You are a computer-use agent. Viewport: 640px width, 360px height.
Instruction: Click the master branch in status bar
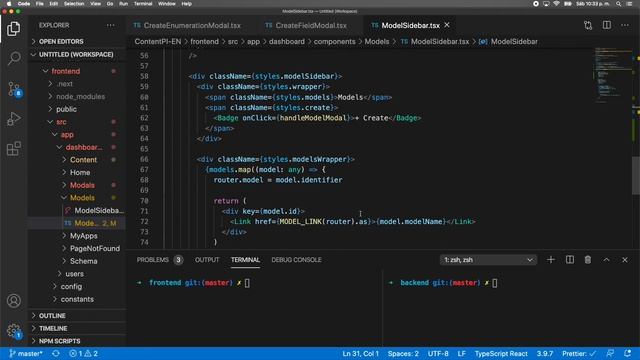pyautogui.click(x=26, y=353)
